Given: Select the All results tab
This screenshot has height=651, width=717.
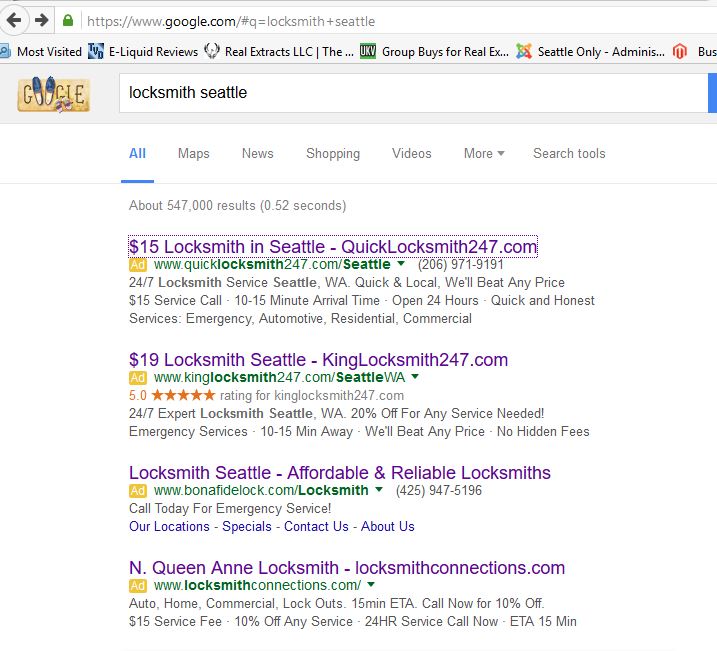Looking at the screenshot, I should tap(137, 153).
